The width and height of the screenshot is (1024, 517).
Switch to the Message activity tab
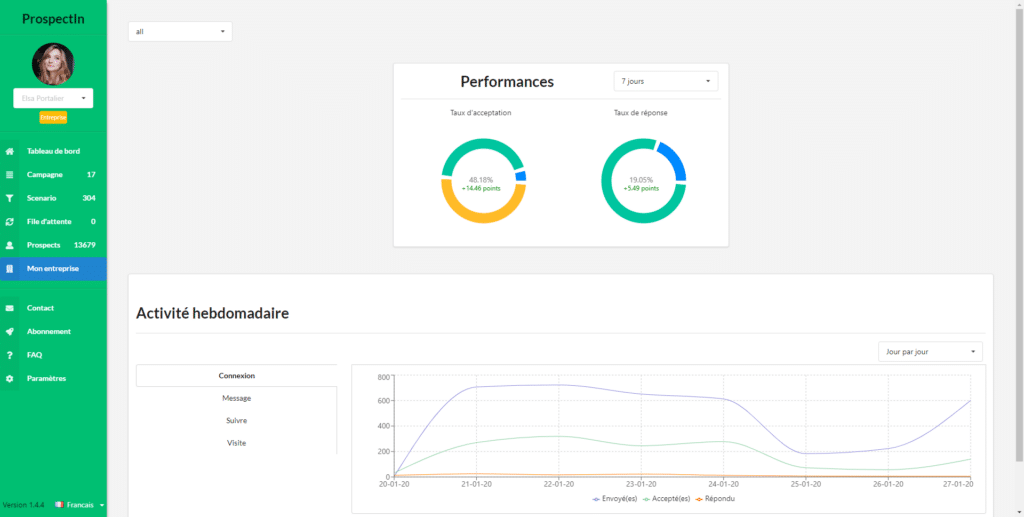tap(236, 398)
